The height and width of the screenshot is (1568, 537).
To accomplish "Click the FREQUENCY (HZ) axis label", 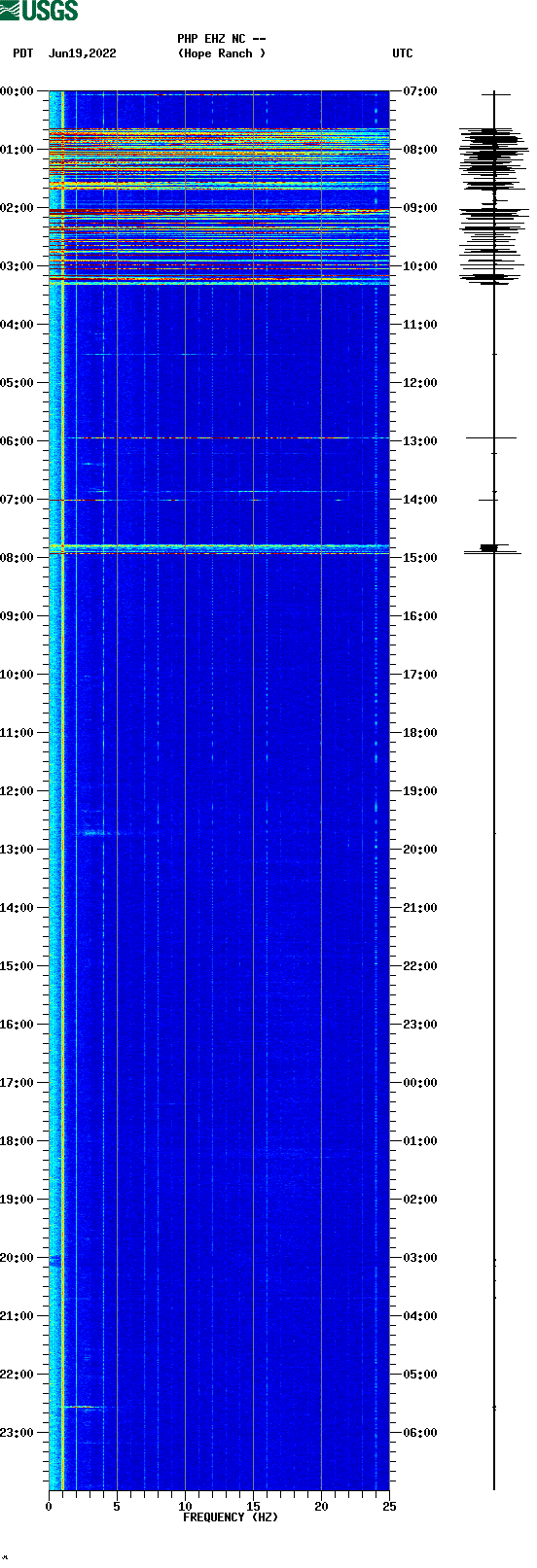I will click(231, 1517).
